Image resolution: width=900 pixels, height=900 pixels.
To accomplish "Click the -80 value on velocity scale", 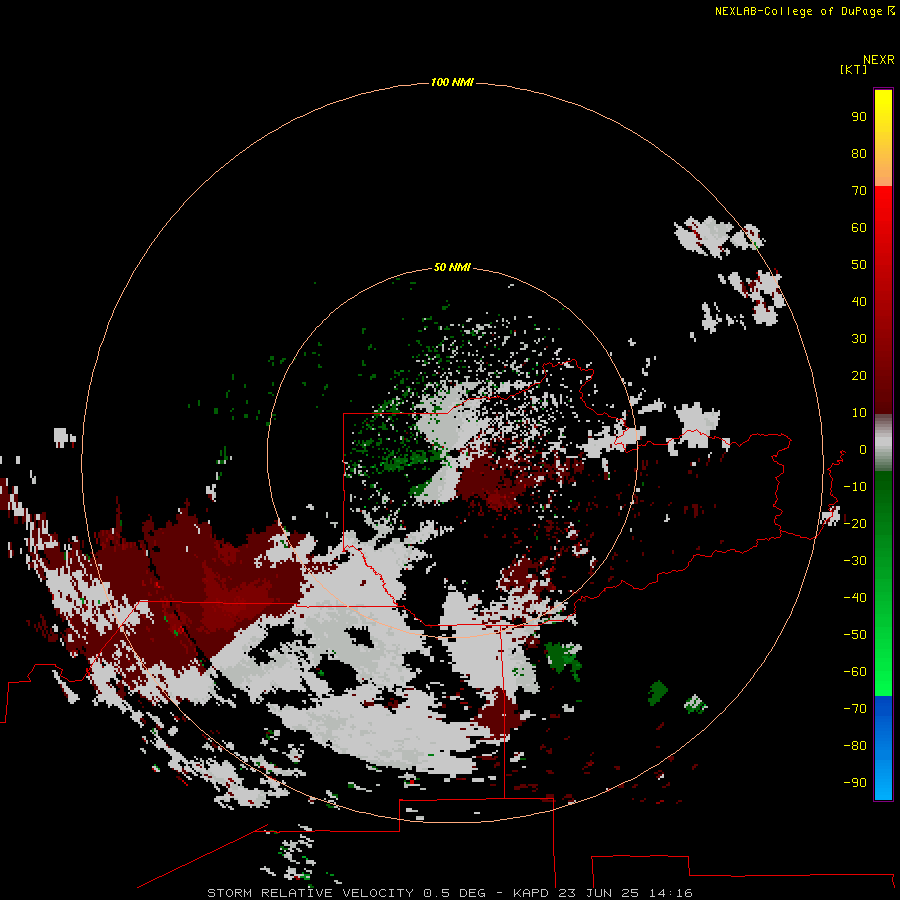I will [855, 746].
